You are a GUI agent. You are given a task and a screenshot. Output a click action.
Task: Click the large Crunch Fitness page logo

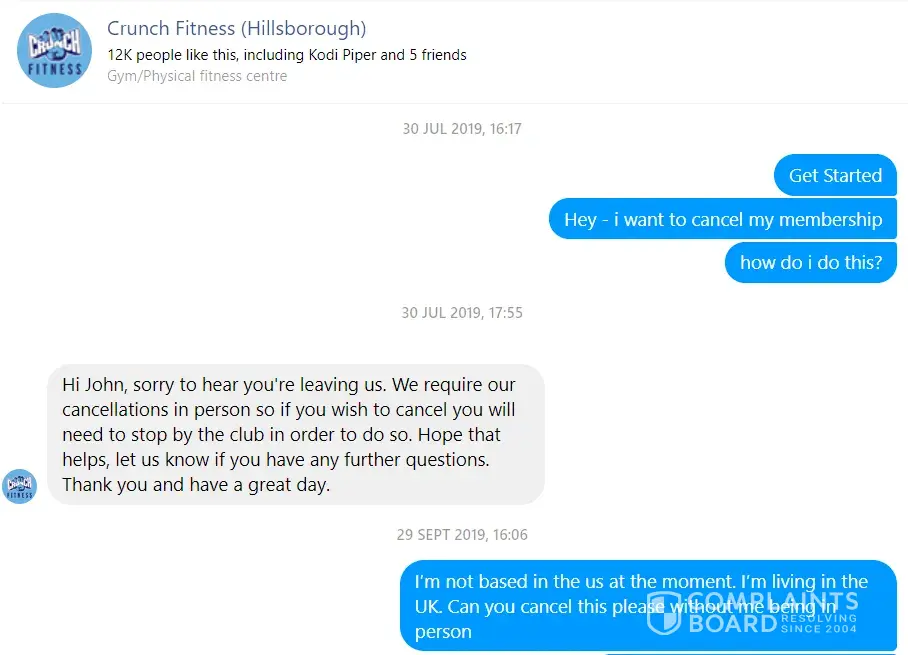54,51
